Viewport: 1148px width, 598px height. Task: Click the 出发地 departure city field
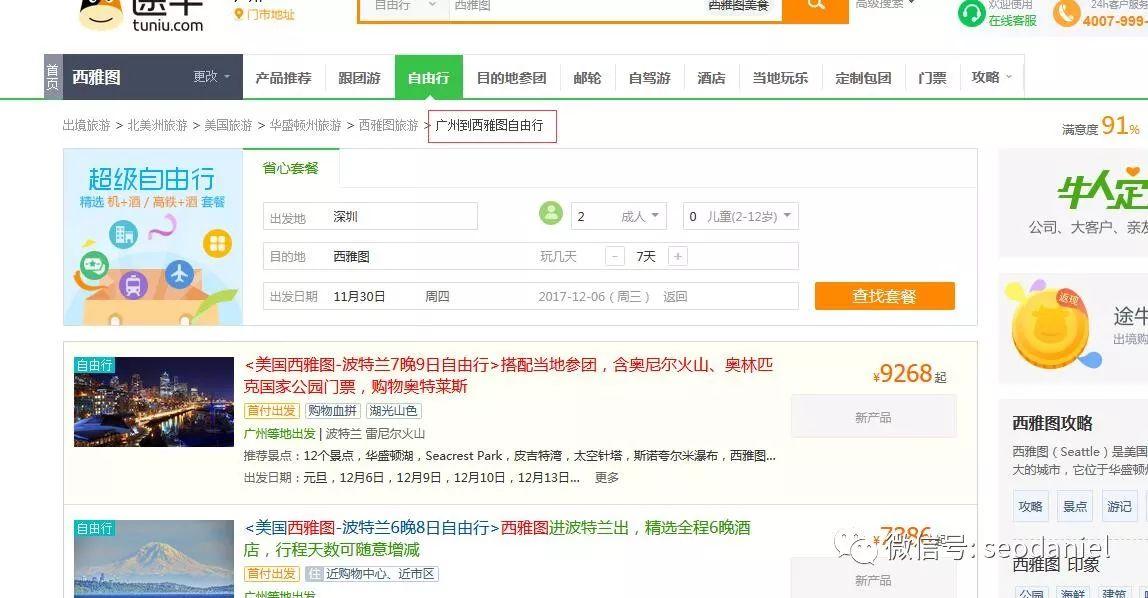370,217
